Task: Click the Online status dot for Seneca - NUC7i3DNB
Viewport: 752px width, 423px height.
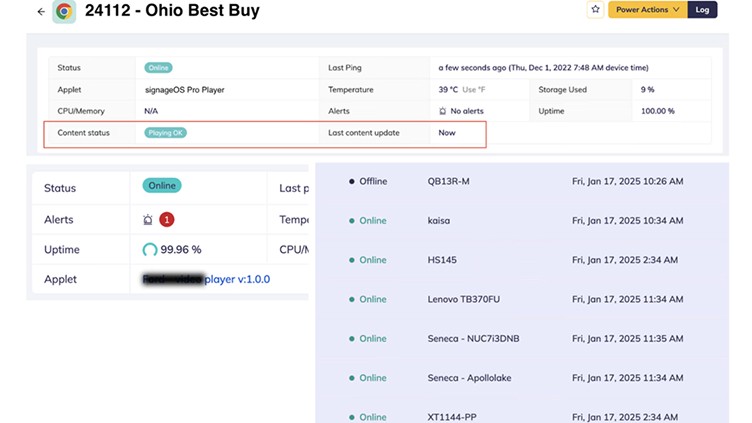Action: pyautogui.click(x=352, y=339)
